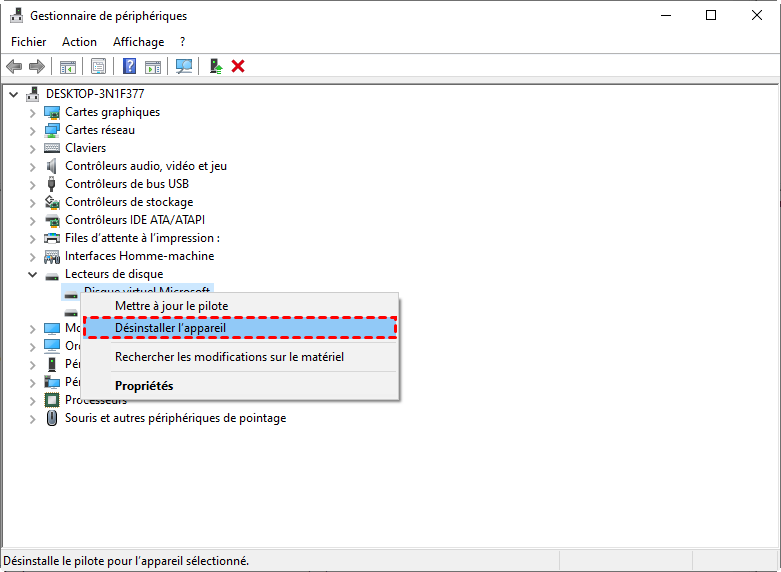Viewport: 781px width, 572px height.
Task: Select the Processeurs chip icon
Action: 52,400
